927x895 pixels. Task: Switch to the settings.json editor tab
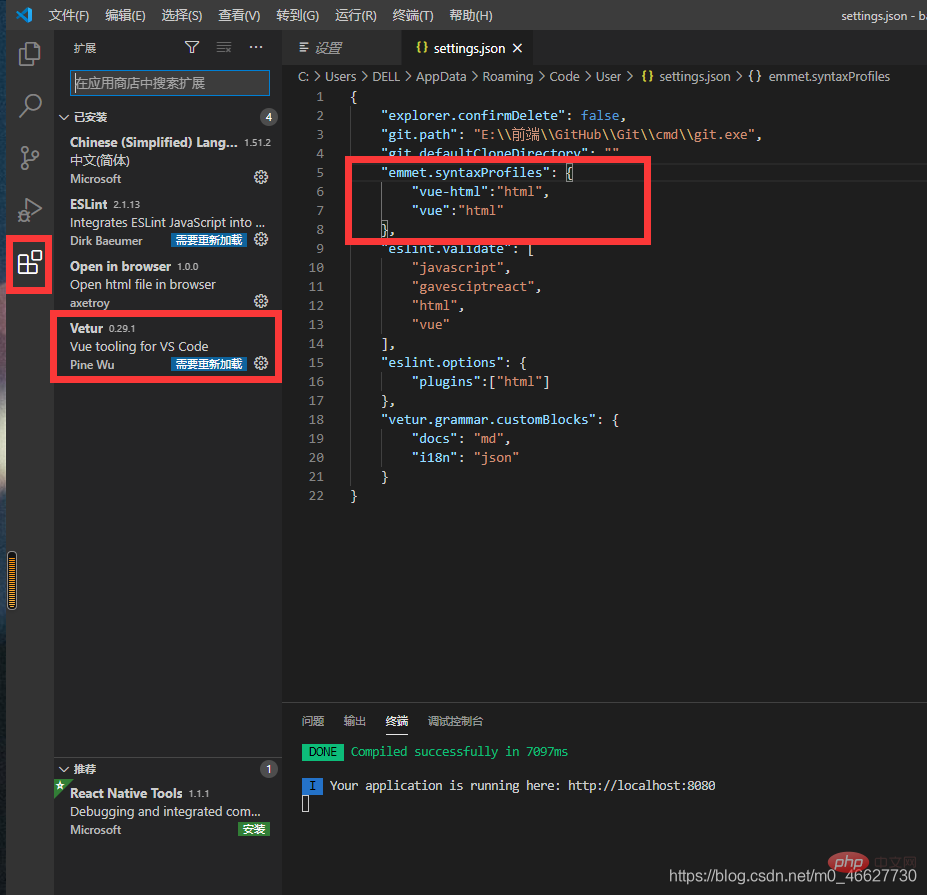point(467,48)
